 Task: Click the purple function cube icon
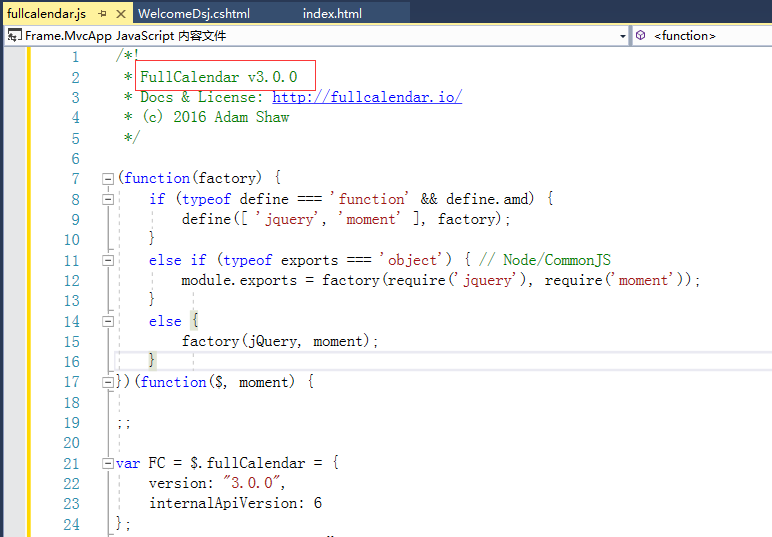[641, 35]
